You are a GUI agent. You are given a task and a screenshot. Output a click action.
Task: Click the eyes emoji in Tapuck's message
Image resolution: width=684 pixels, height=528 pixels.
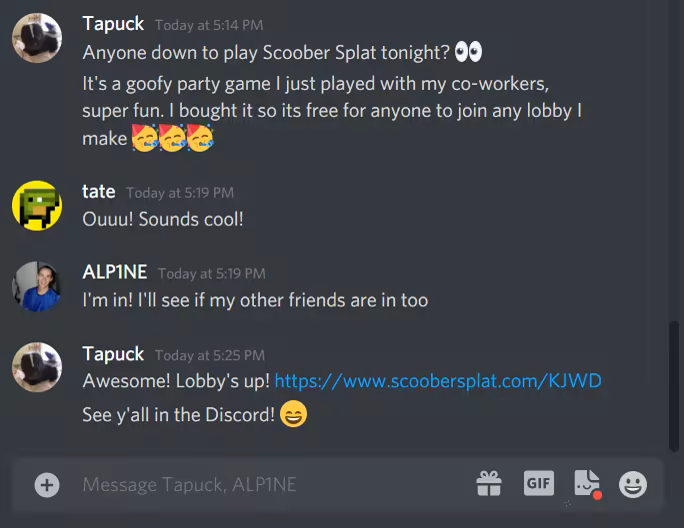pyautogui.click(x=469, y=52)
